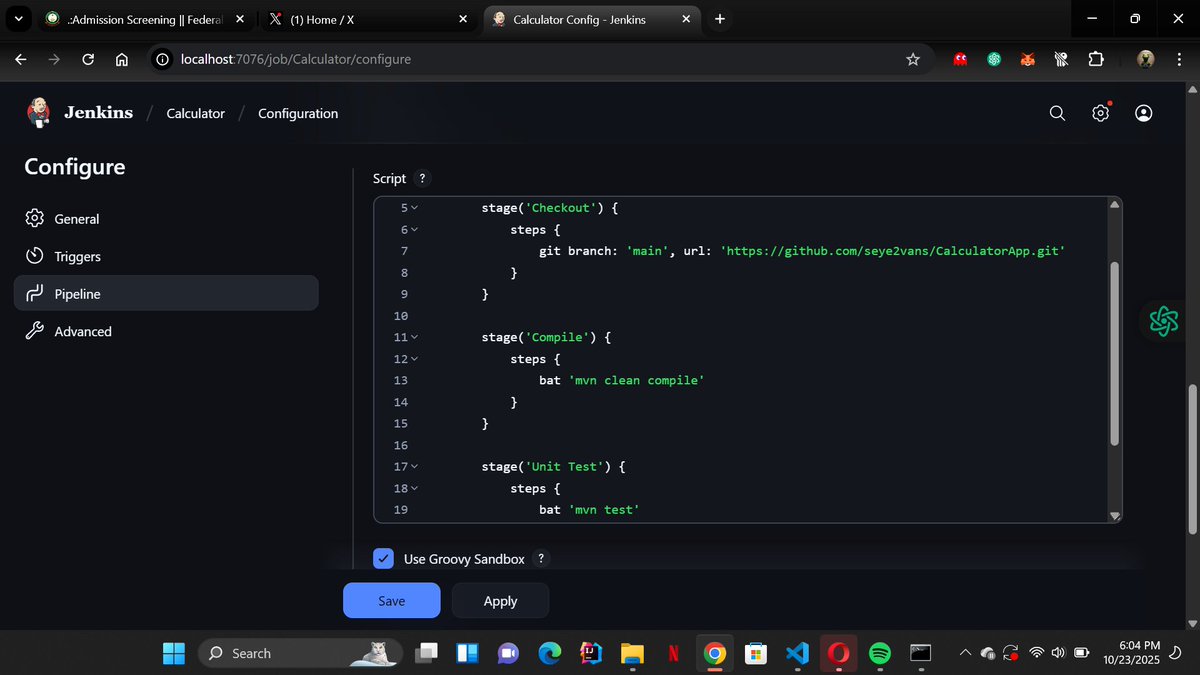Go to the Calculator breadcrumb link

pyautogui.click(x=195, y=114)
